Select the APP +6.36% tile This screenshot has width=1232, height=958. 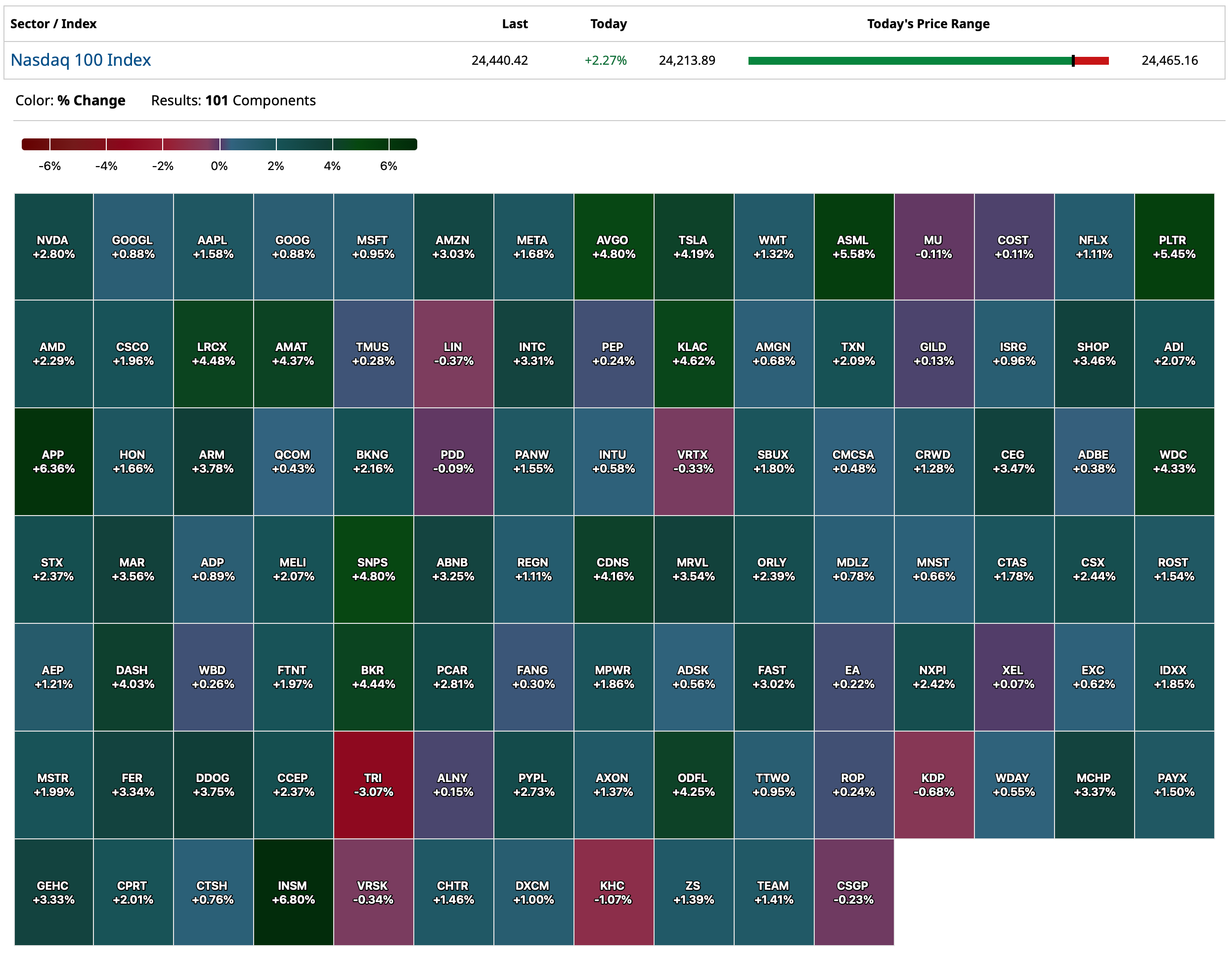(x=53, y=461)
